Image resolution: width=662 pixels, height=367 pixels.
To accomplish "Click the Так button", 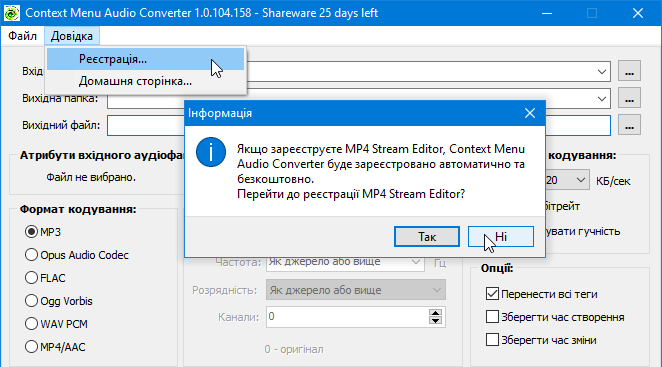I will click(427, 237).
